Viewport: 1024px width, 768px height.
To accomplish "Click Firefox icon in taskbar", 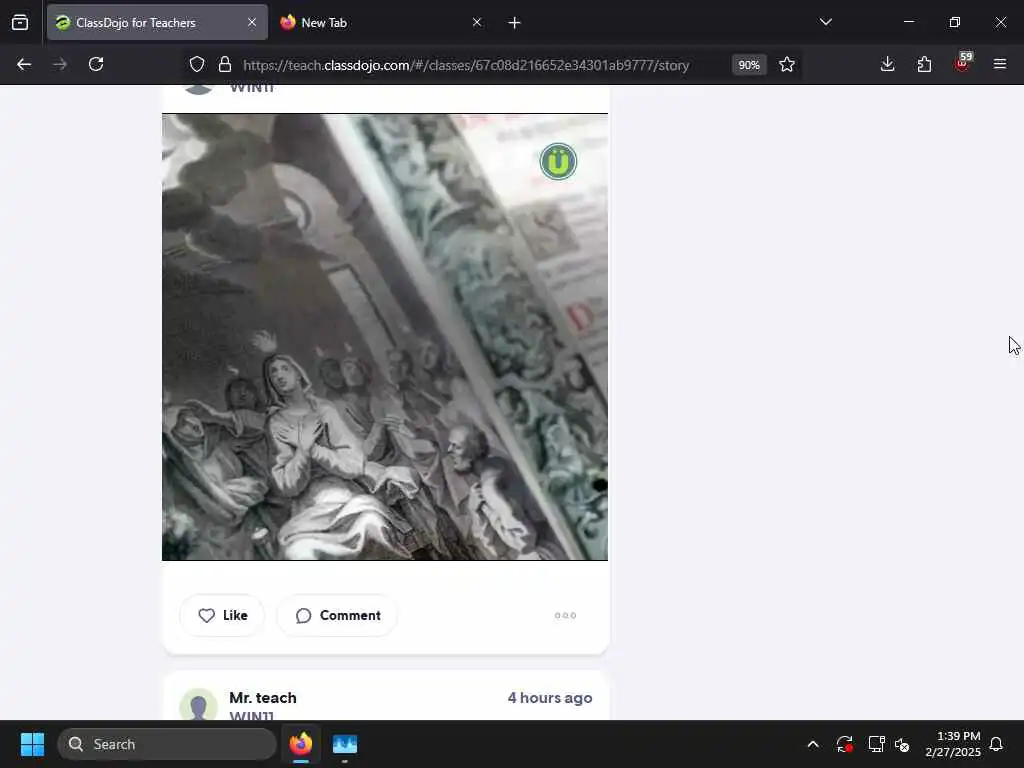I will (300, 744).
